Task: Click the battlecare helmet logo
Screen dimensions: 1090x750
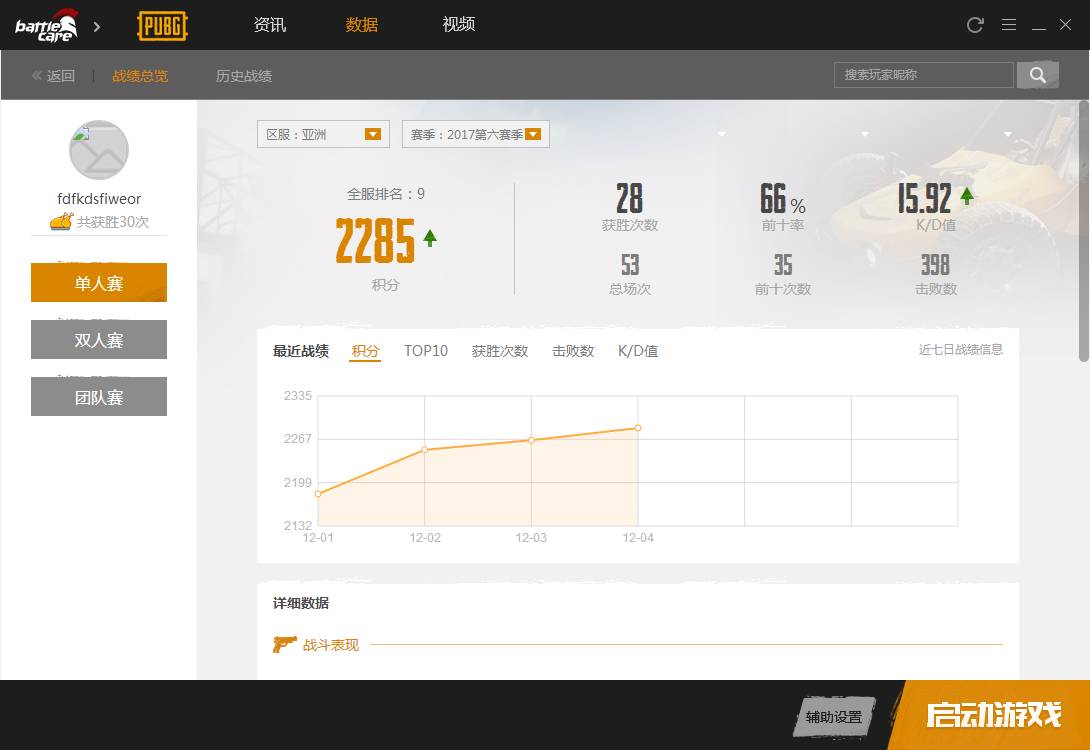Action: pyautogui.click(x=44, y=24)
